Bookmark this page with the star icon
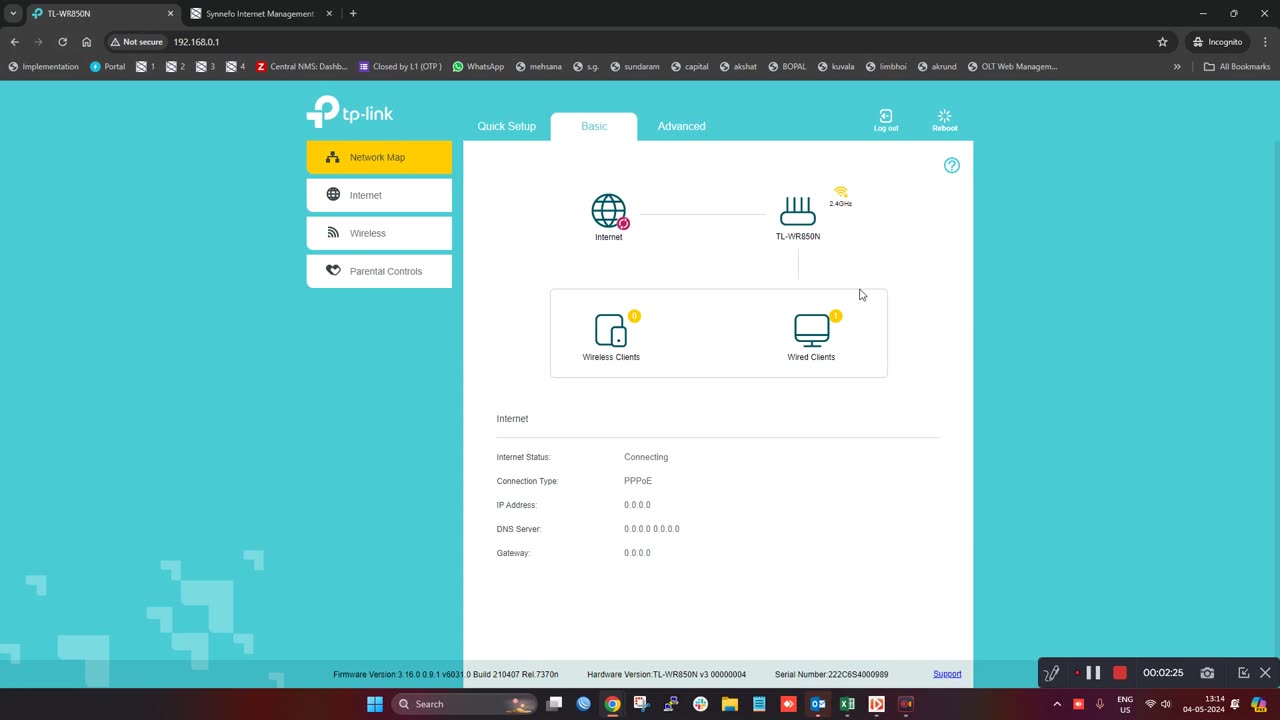The width and height of the screenshot is (1280, 720). click(1162, 42)
